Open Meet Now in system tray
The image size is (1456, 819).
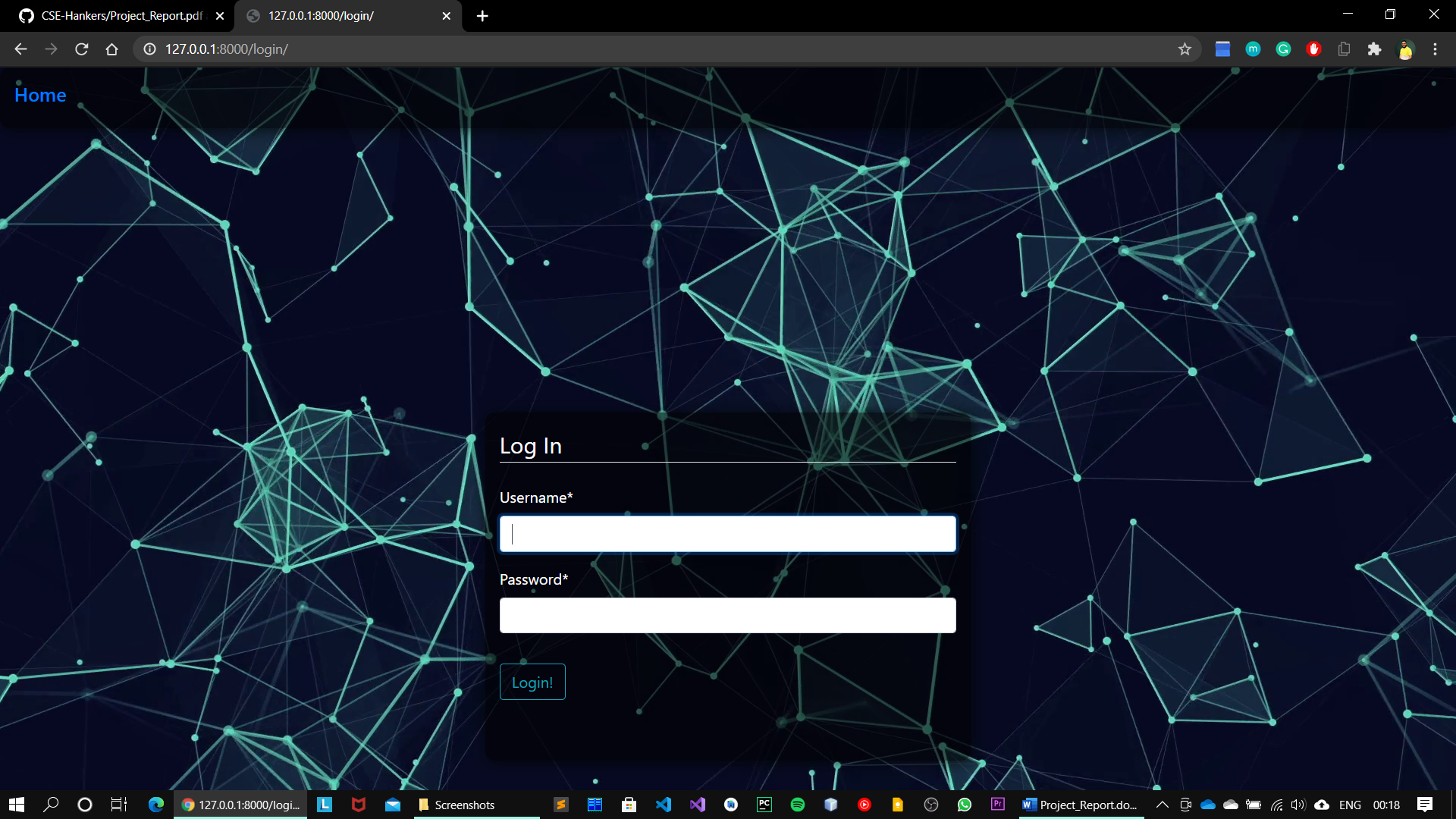point(1186,805)
